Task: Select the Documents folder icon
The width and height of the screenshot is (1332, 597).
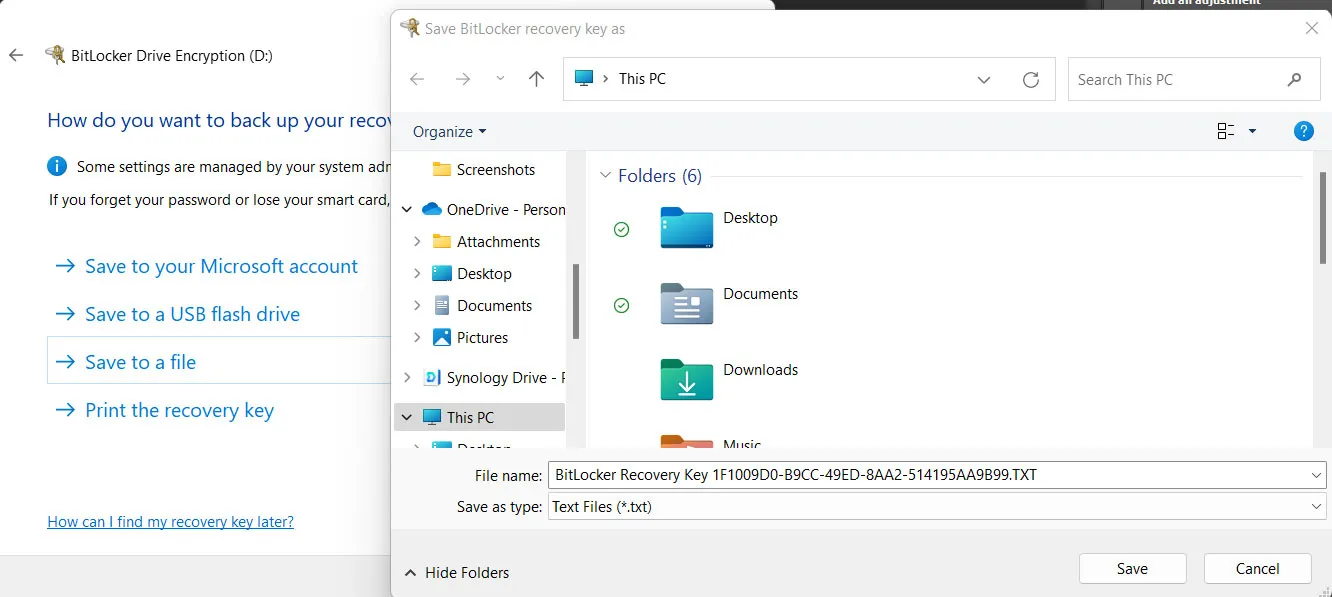Action: (687, 303)
